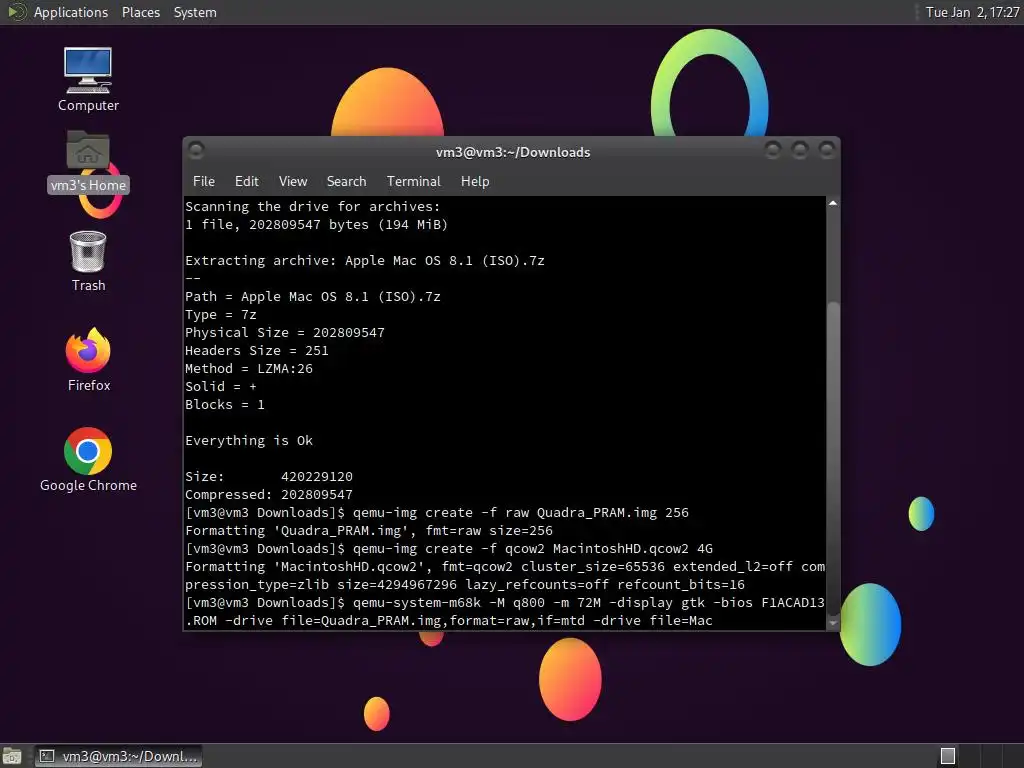Click the vm3@vm3:~/Downl... taskbar button
The image size is (1024, 768).
pyautogui.click(x=118, y=756)
